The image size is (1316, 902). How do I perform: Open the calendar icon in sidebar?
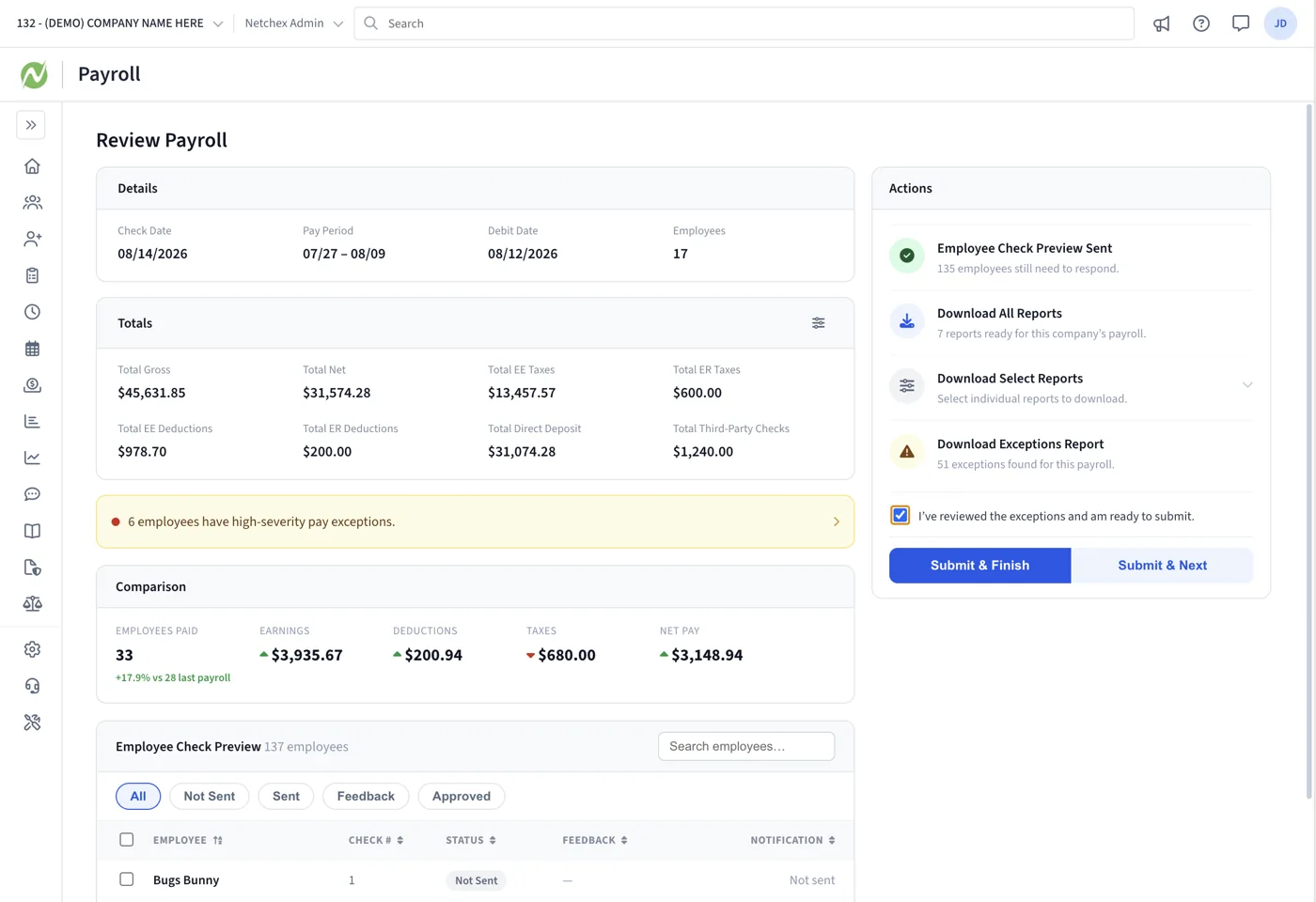click(32, 349)
